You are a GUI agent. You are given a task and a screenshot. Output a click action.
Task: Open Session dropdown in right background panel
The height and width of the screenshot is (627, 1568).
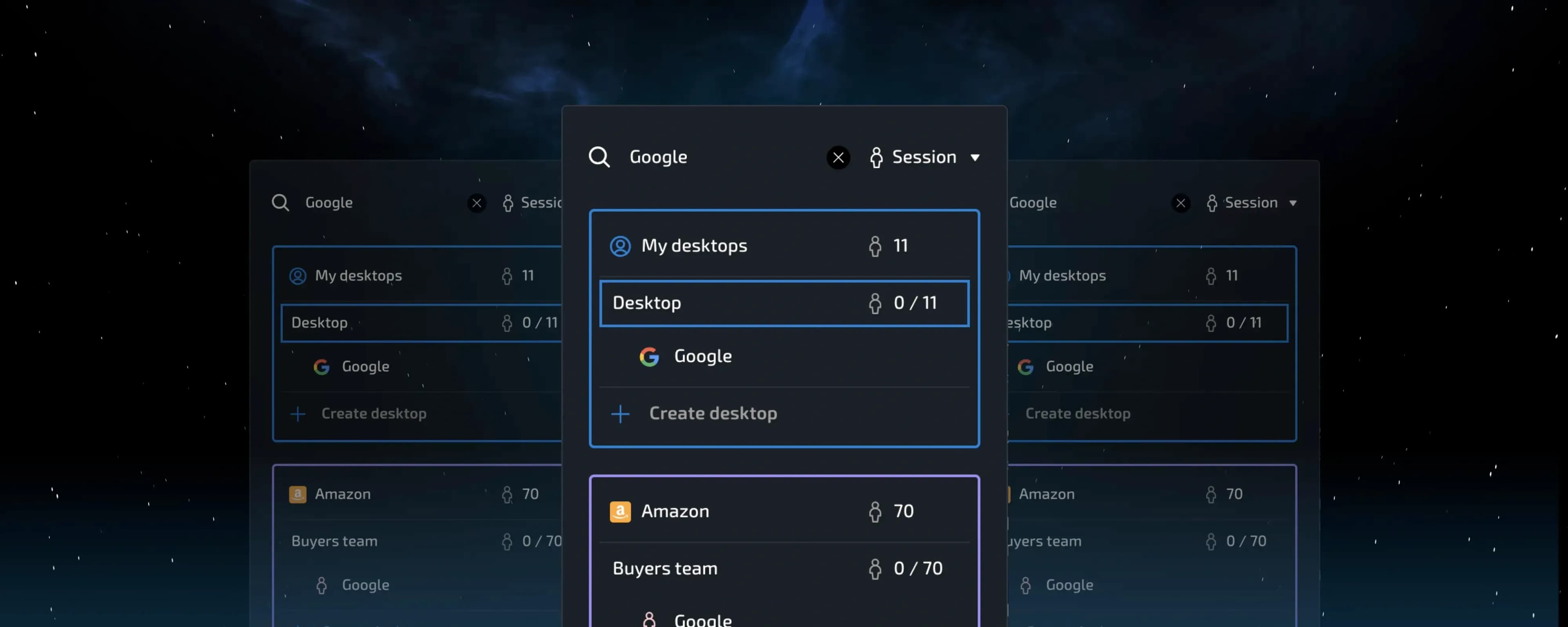pyautogui.click(x=1253, y=203)
